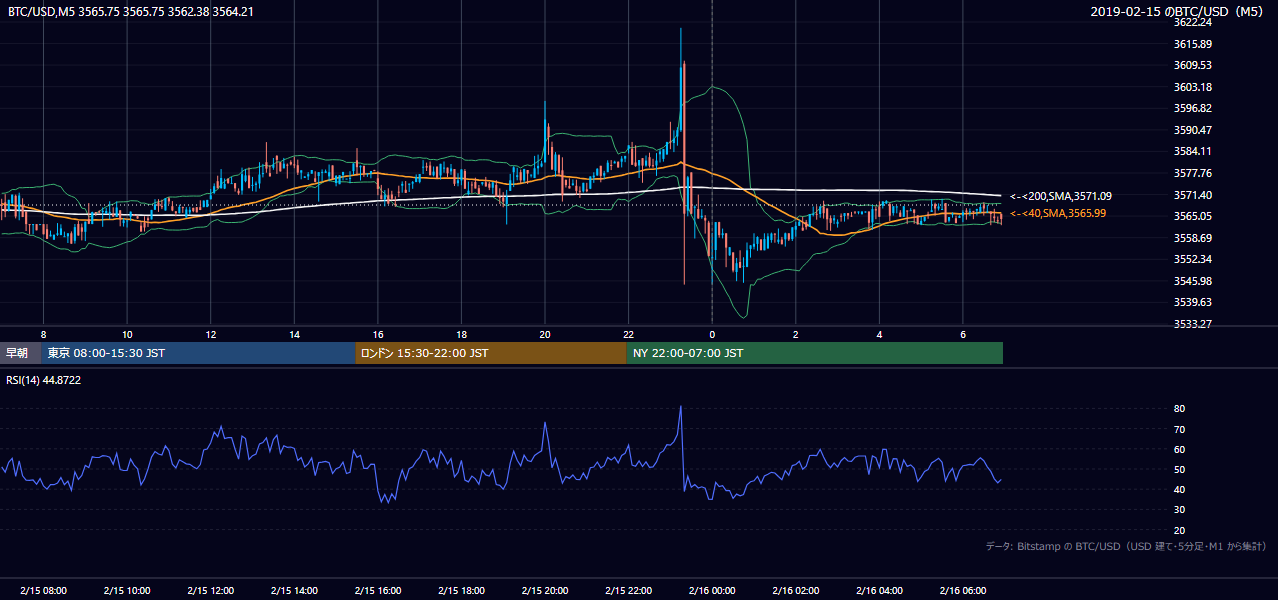Click the 40 SMA 3565.99 label

1058,213
